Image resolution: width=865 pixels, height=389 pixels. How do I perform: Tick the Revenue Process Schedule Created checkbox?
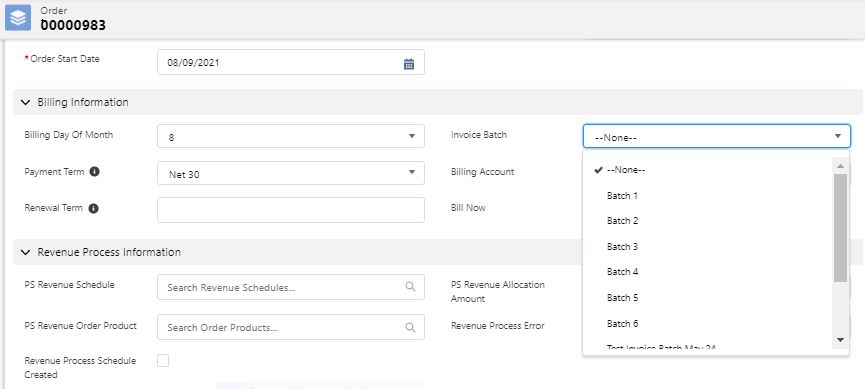pyautogui.click(x=163, y=361)
